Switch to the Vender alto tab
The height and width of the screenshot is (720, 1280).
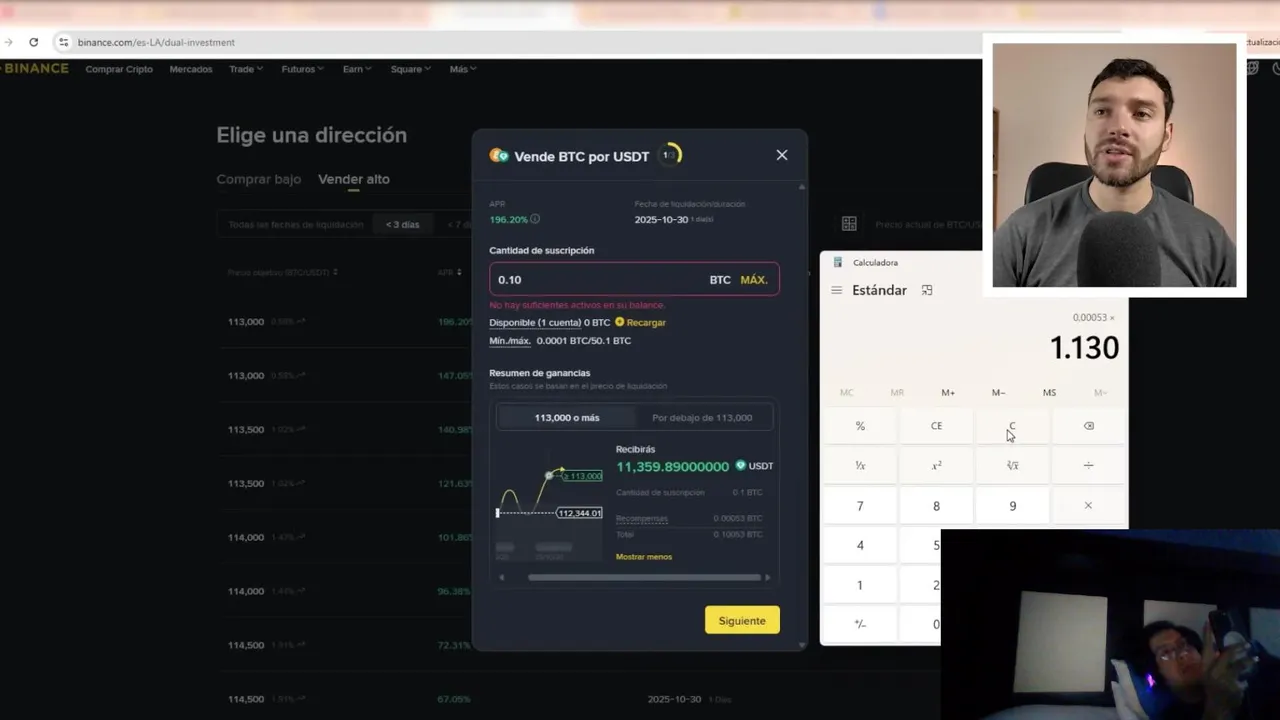click(354, 179)
